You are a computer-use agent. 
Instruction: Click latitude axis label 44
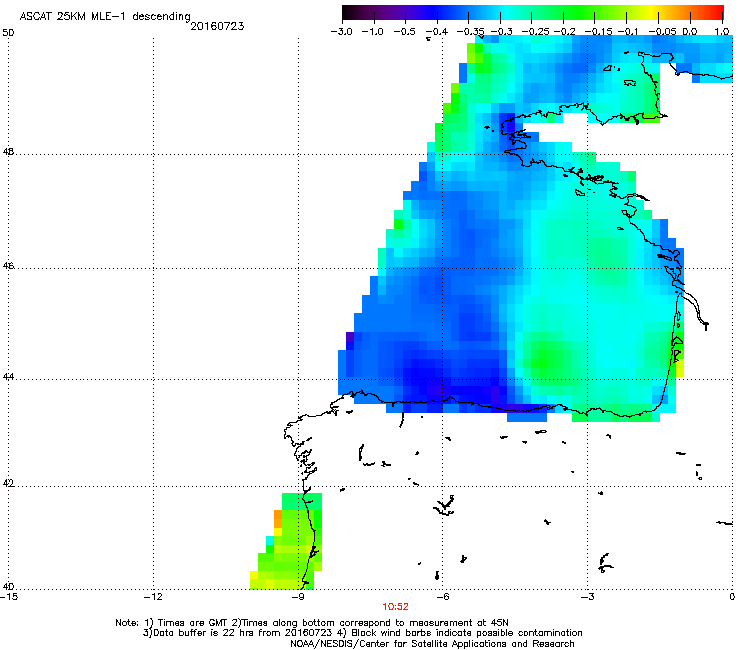coord(8,377)
